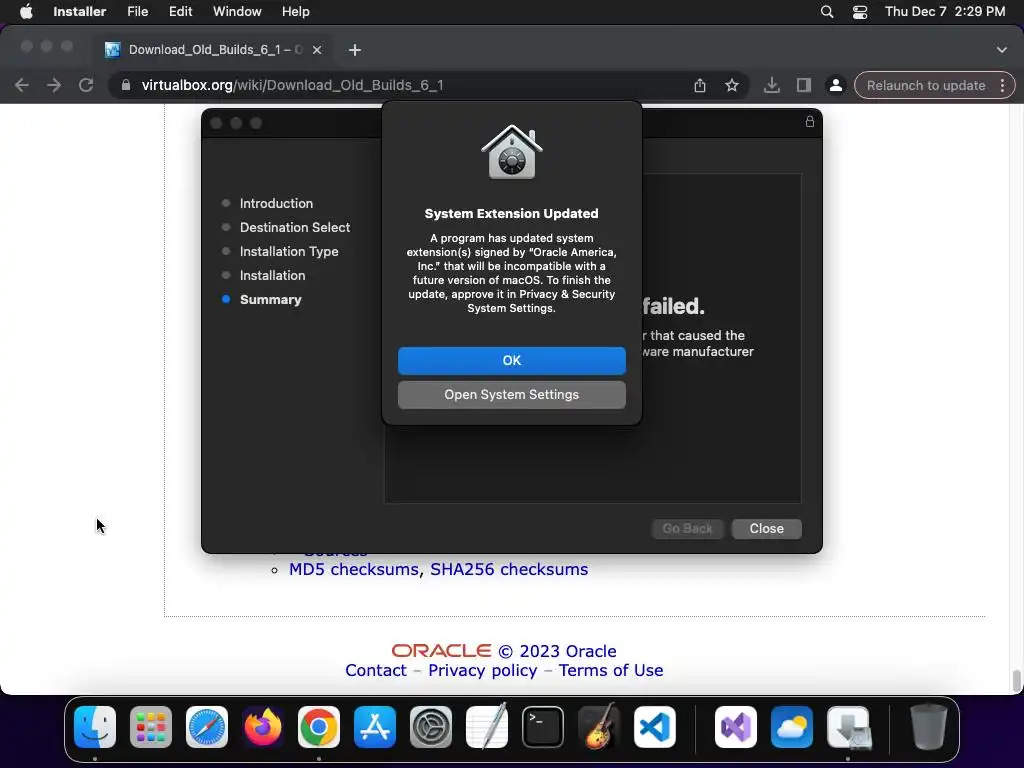Open SHA256 checksums link

pos(509,569)
